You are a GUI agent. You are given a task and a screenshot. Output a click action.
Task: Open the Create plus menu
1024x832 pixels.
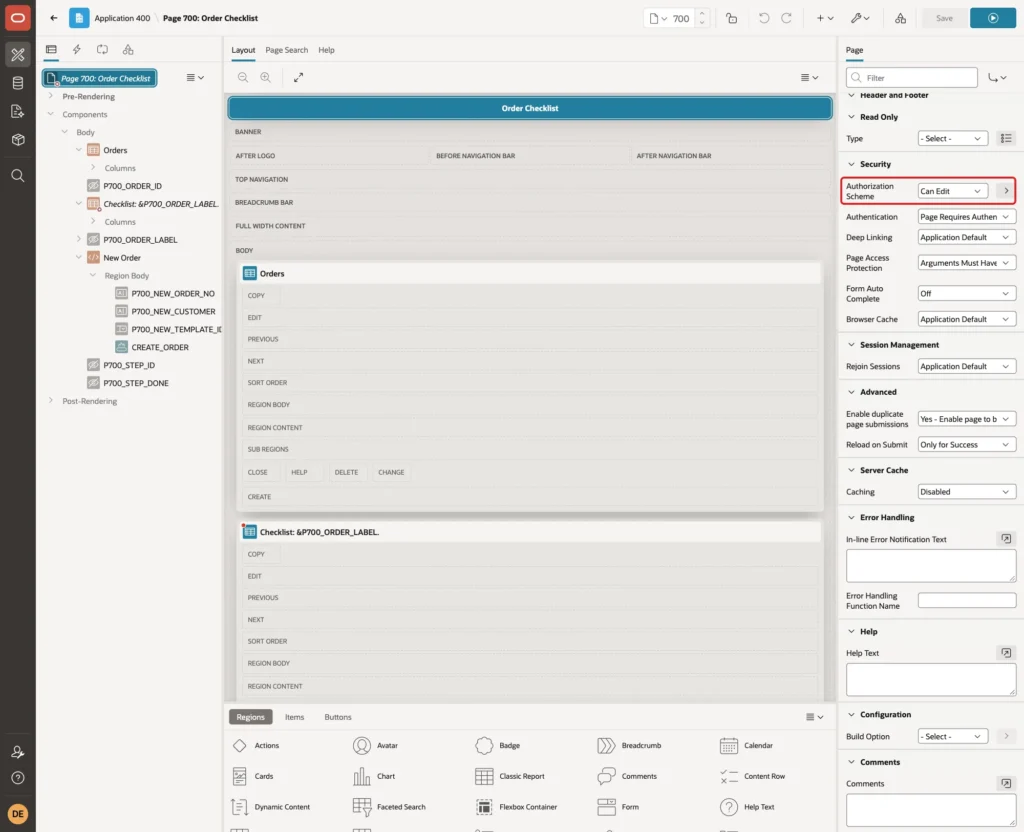[825, 18]
